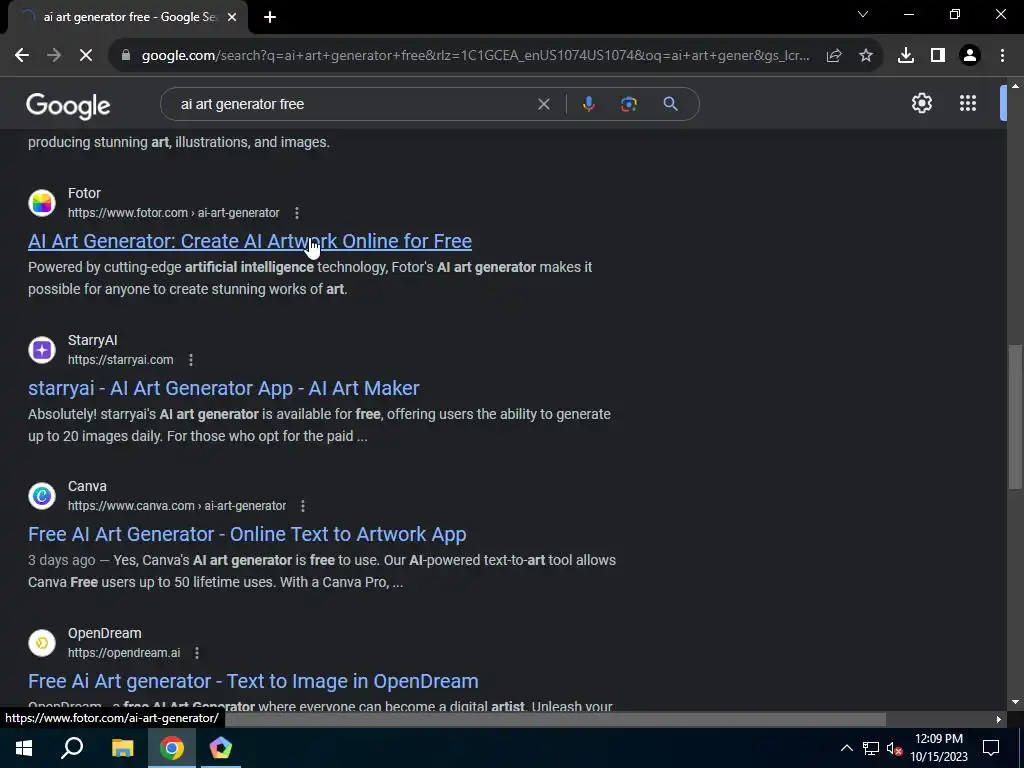Image resolution: width=1024 pixels, height=768 pixels.
Task: Click the 'StarryAI' site name
Action: click(x=93, y=340)
